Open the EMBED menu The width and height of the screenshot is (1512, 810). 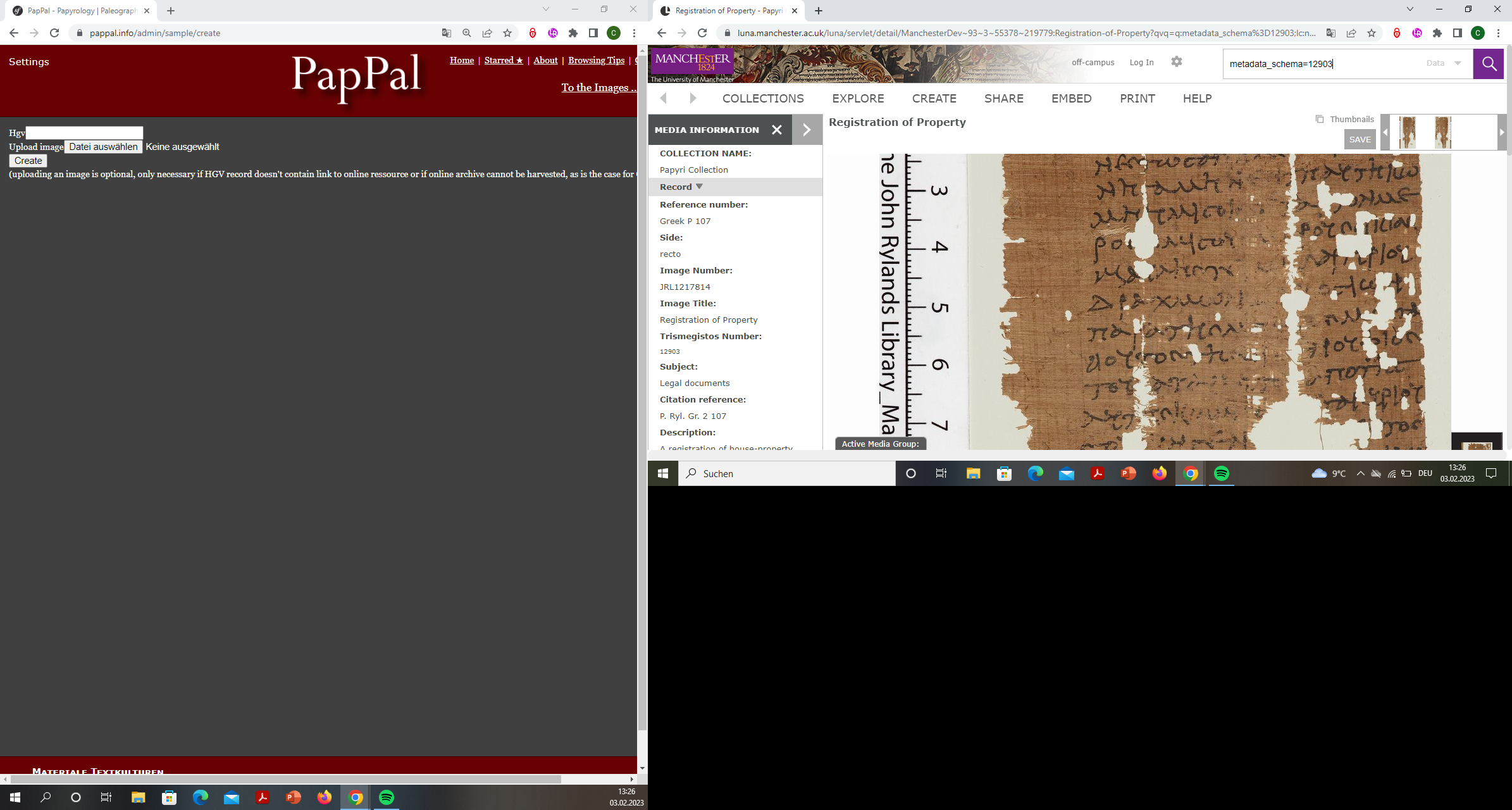(x=1071, y=98)
